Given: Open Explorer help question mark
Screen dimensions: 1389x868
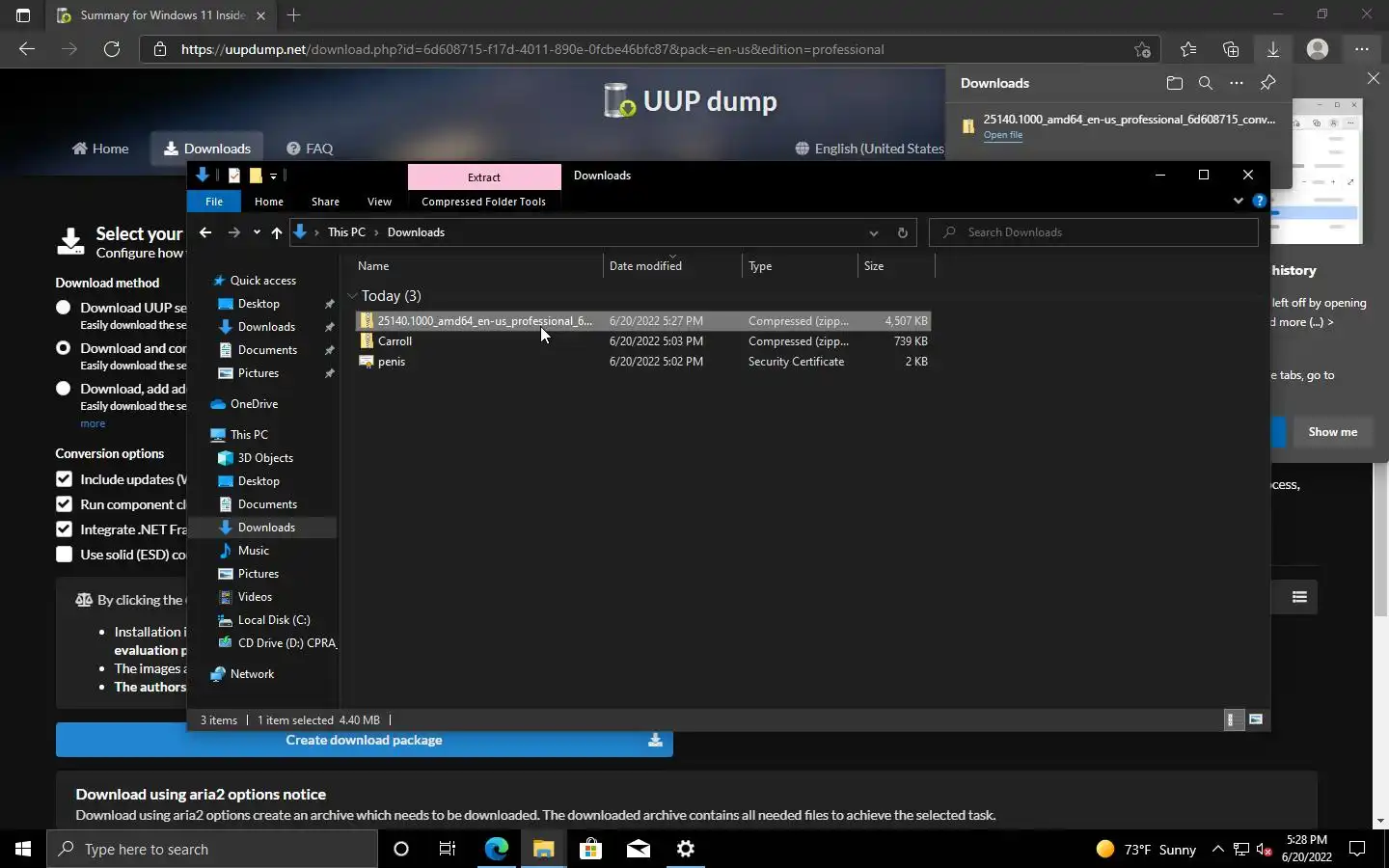Looking at the screenshot, I should point(1259,202).
